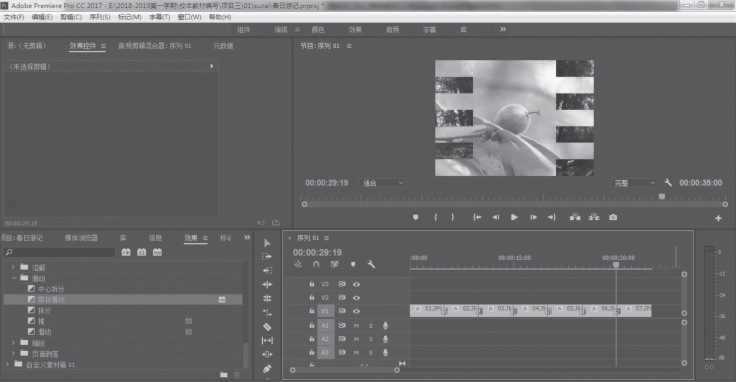Click Mark Out bracket button

pos(452,217)
